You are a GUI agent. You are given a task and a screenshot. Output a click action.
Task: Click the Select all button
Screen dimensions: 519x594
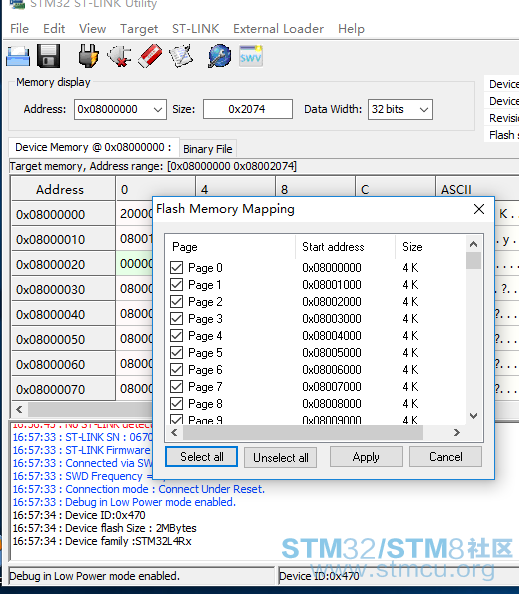(x=202, y=456)
